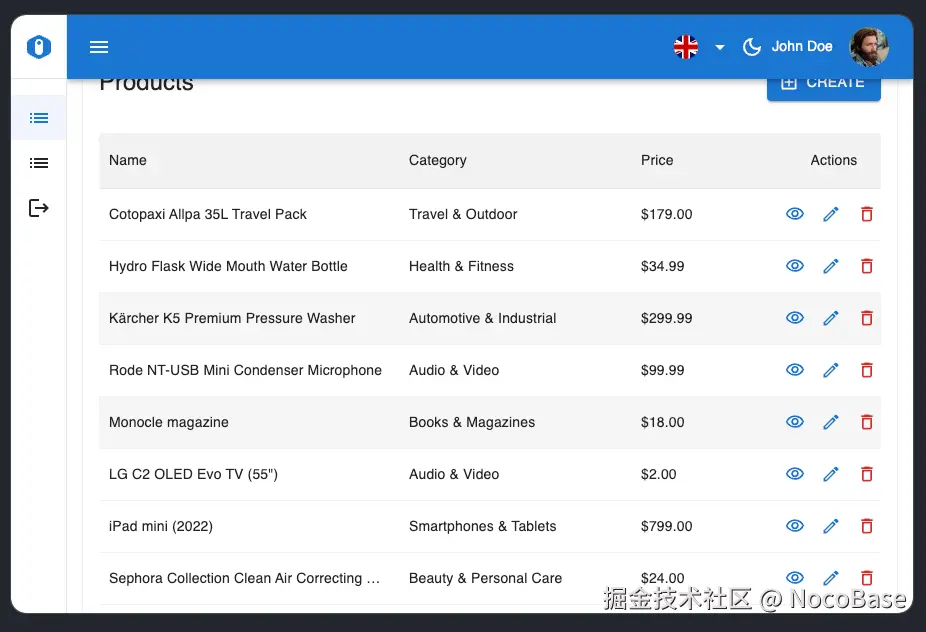This screenshot has width=926, height=632.
Task: Edit the Cotopaxi Allpa 35L Travel Pack row
Action: [x=831, y=214]
